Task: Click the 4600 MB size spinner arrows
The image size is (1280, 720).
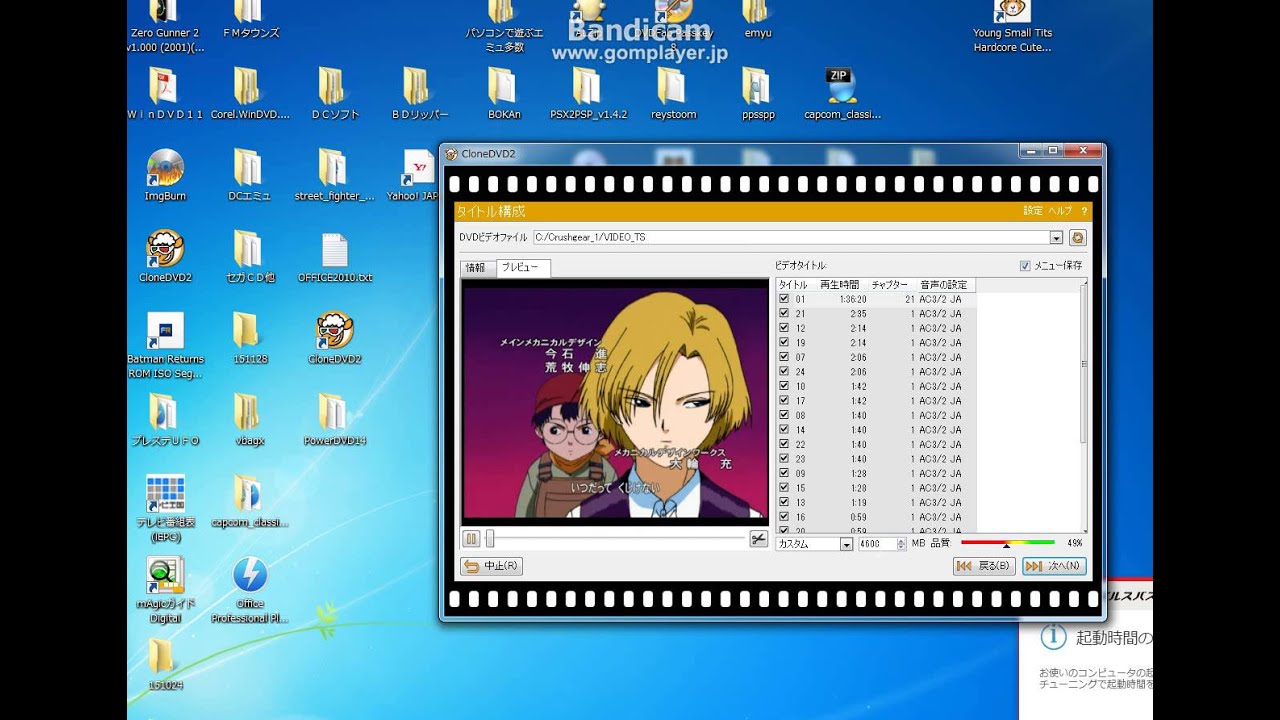Action: 902,544
